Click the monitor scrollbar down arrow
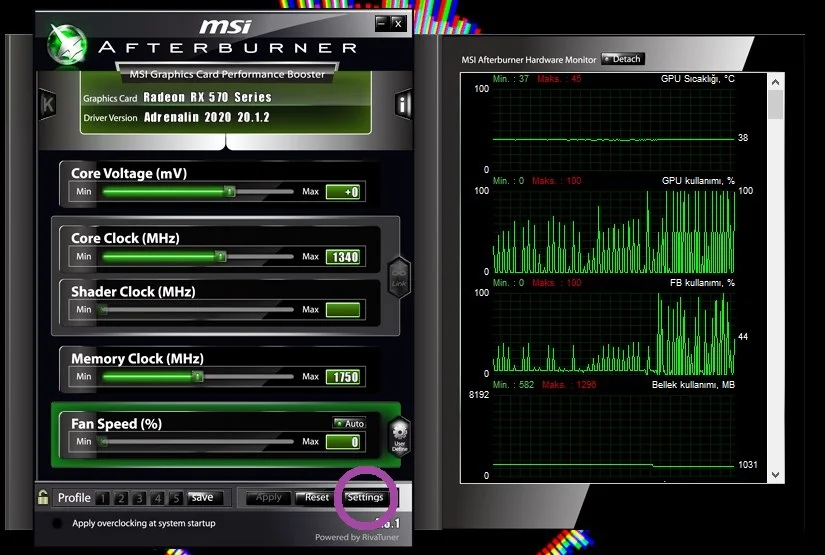This screenshot has height=555, width=825. (x=776, y=475)
